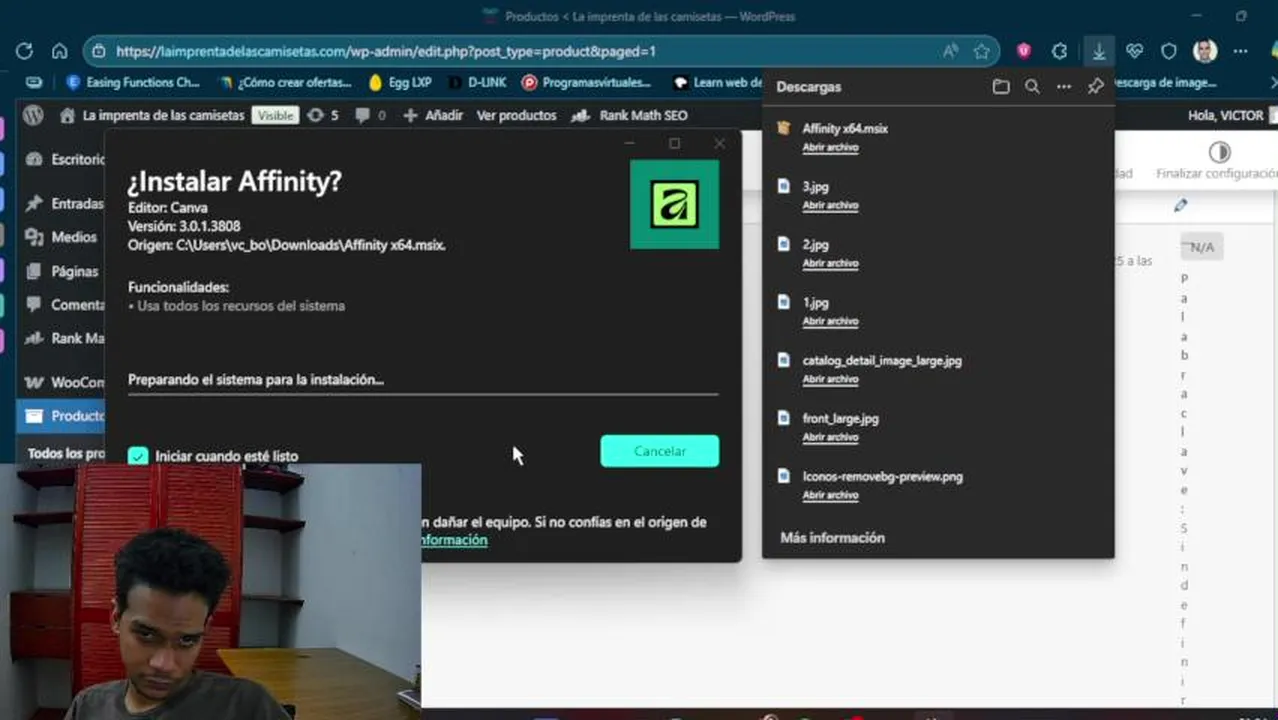Click Ver productos in admin bar
Image resolution: width=1278 pixels, height=720 pixels.
pyautogui.click(x=516, y=115)
